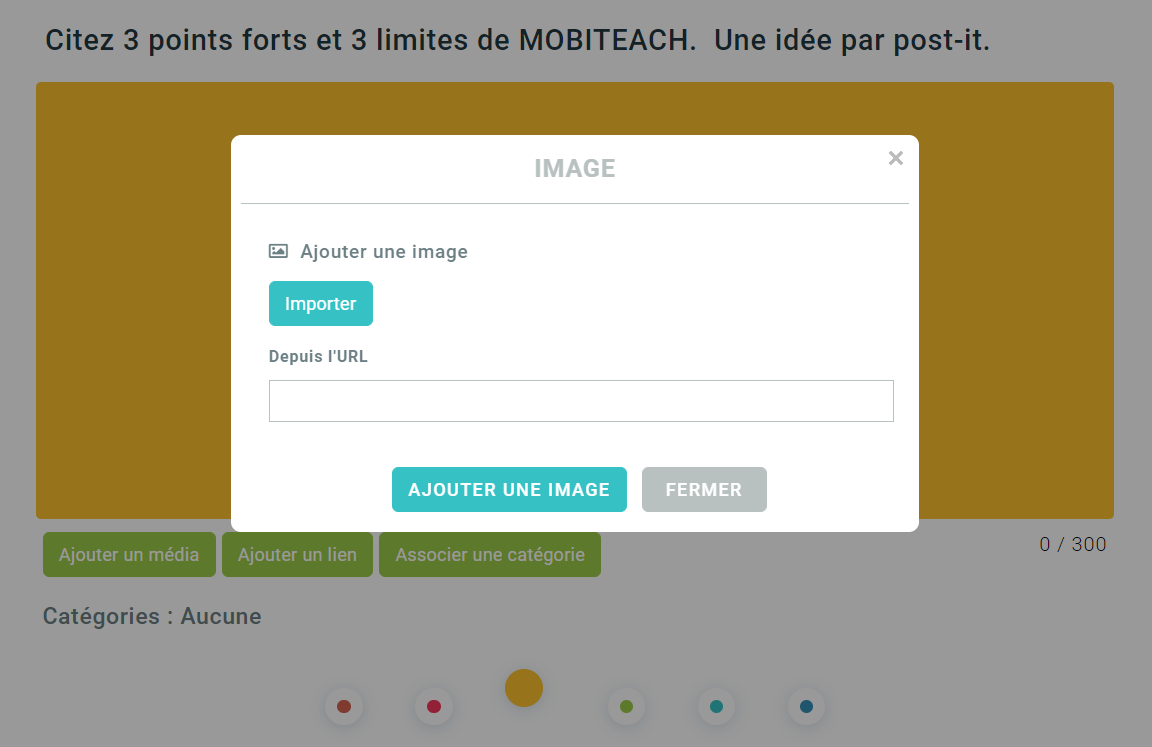Click Associer une catégorie button
Screen dimensions: 1152x747
pos(490,555)
